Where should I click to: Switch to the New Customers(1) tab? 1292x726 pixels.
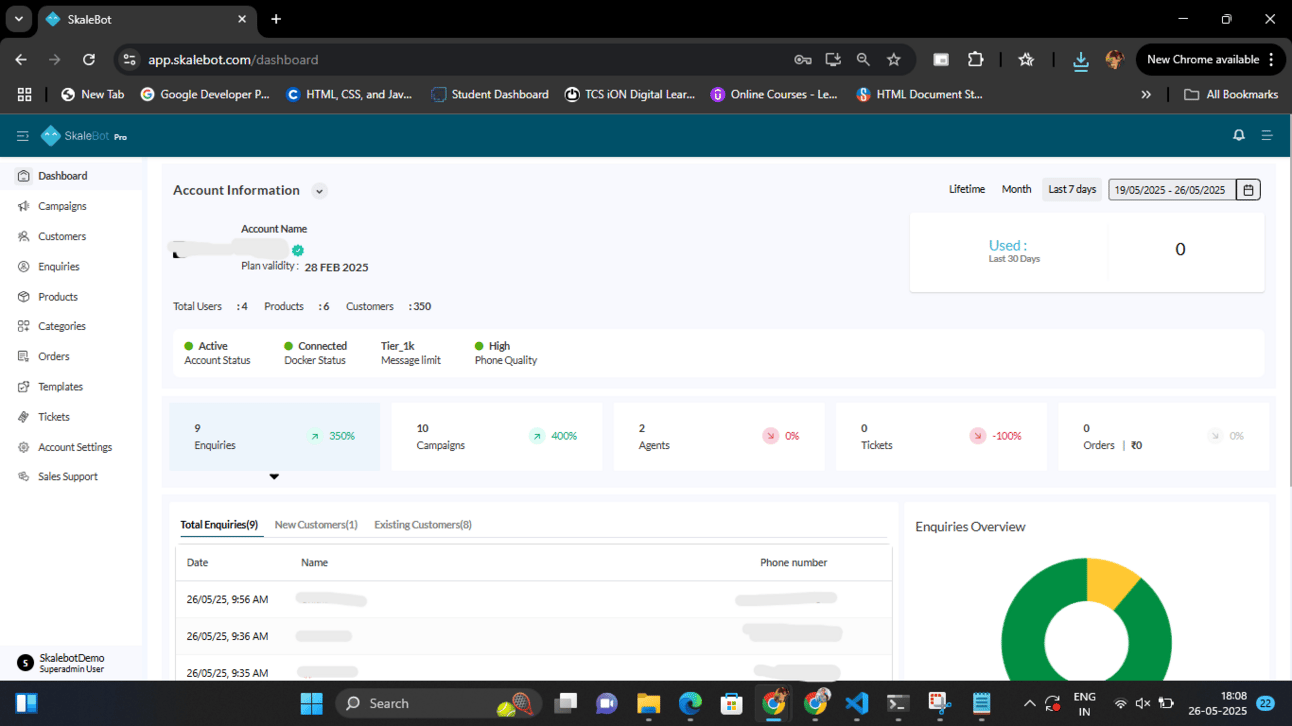coord(316,525)
